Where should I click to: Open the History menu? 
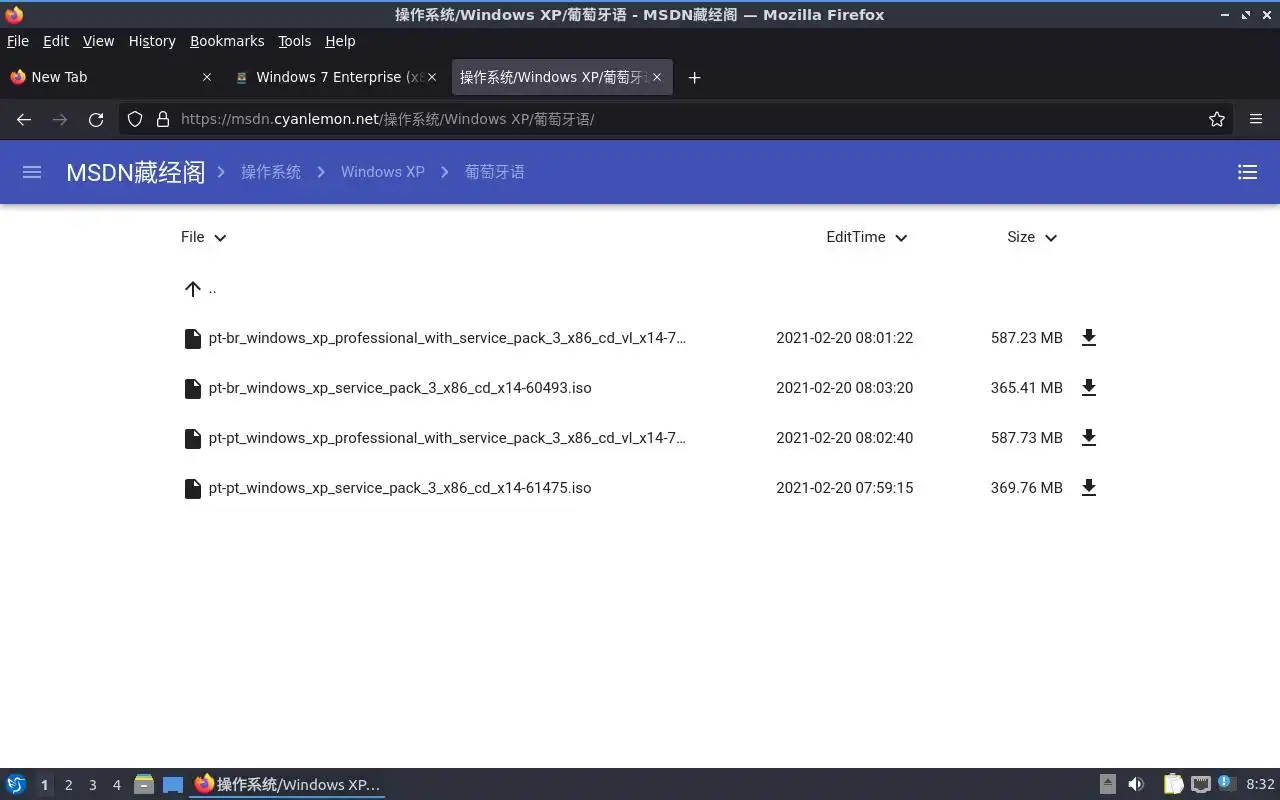(152, 41)
